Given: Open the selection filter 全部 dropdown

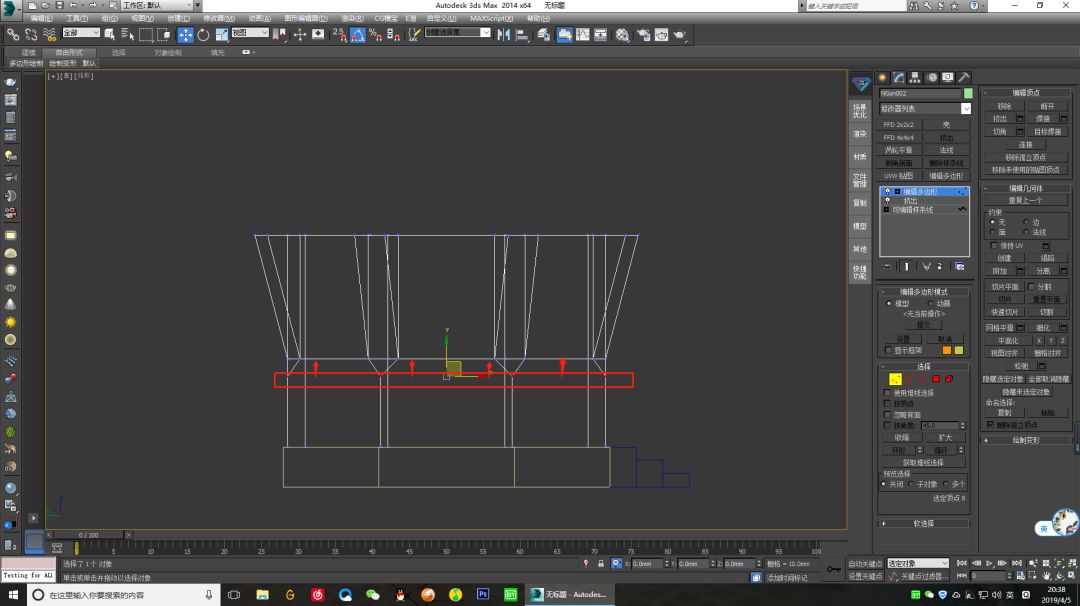Looking at the screenshot, I should 81,32.
